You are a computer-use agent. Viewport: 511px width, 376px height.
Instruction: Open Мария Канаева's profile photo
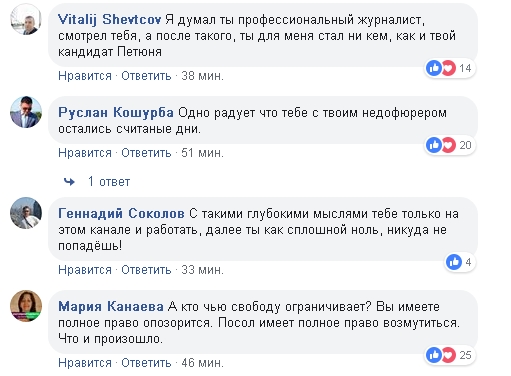(x=26, y=306)
